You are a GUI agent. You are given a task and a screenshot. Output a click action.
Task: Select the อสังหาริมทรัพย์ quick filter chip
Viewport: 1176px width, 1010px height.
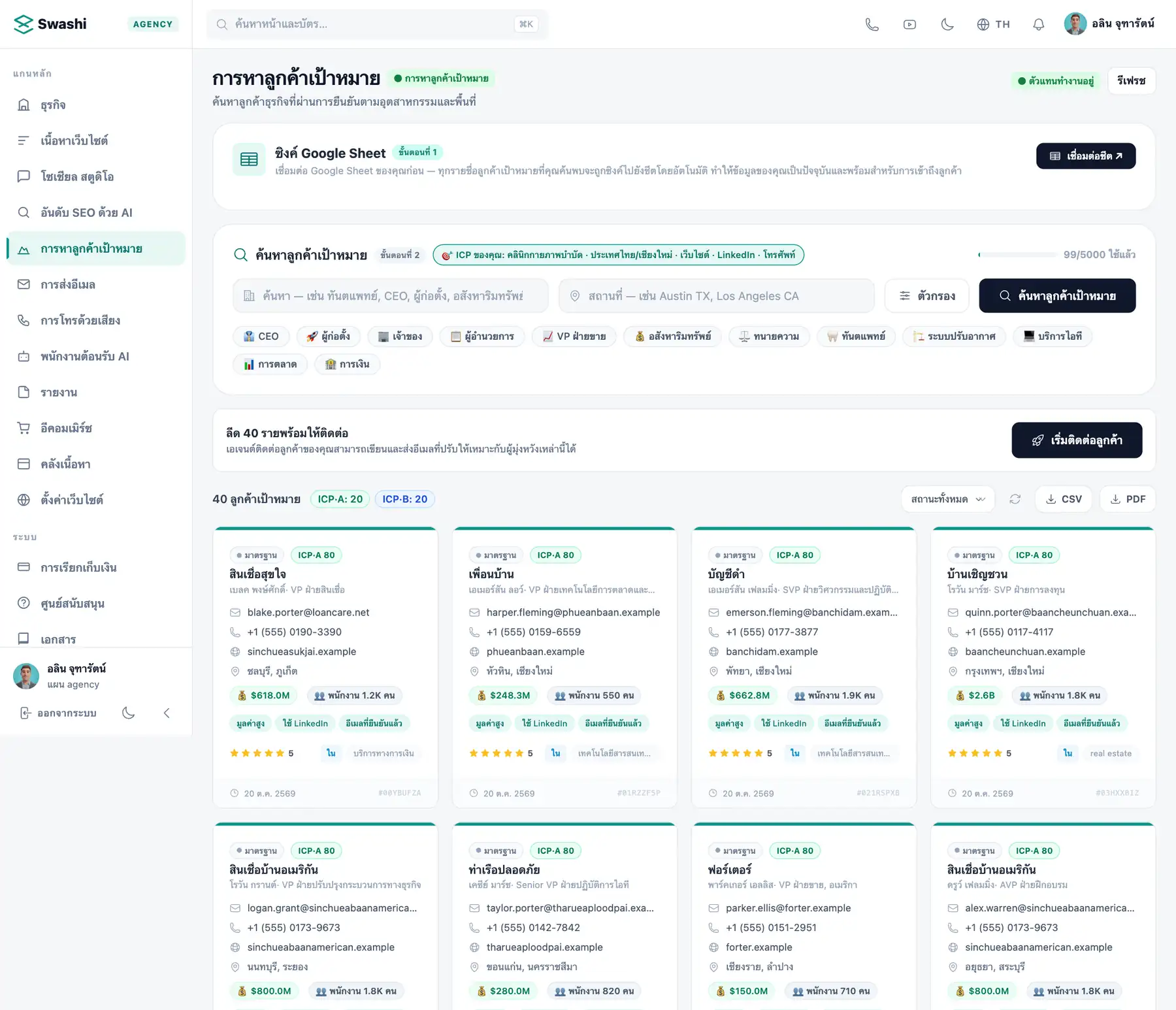click(672, 336)
